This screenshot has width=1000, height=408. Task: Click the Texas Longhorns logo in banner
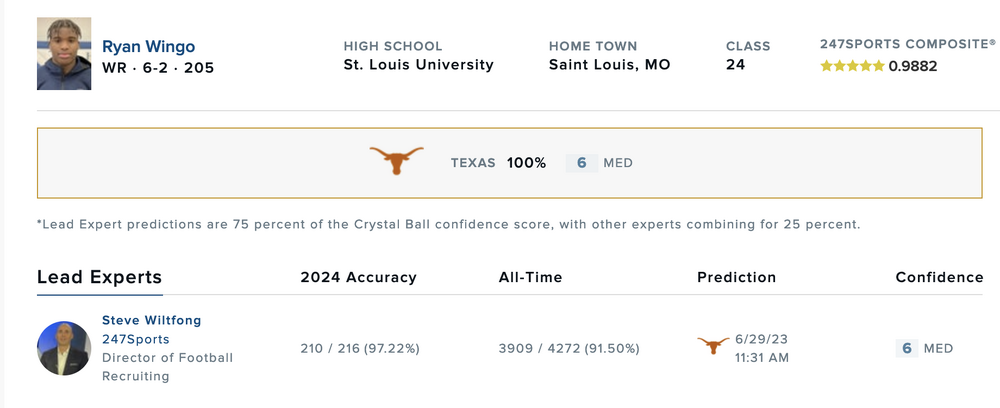click(396, 161)
